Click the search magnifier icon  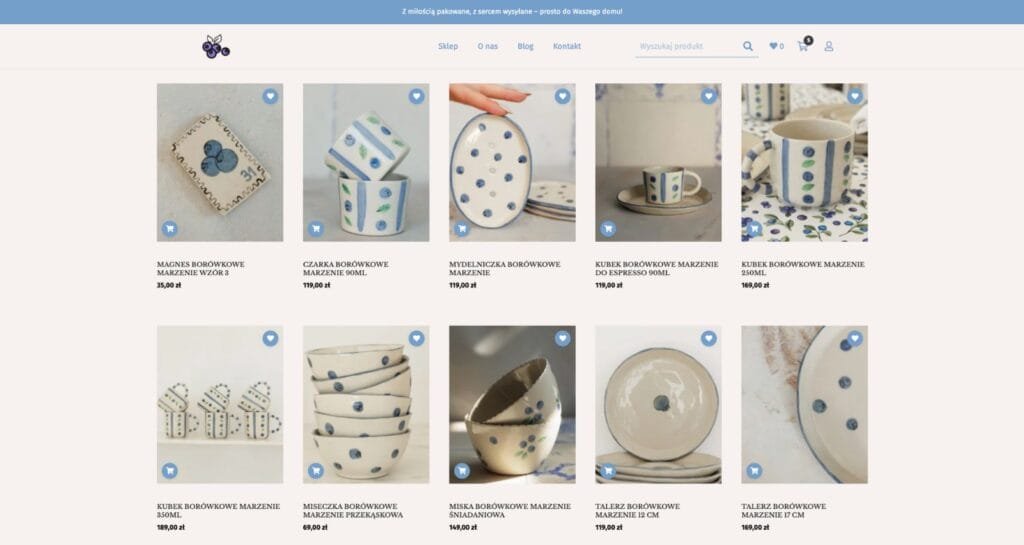(x=748, y=46)
